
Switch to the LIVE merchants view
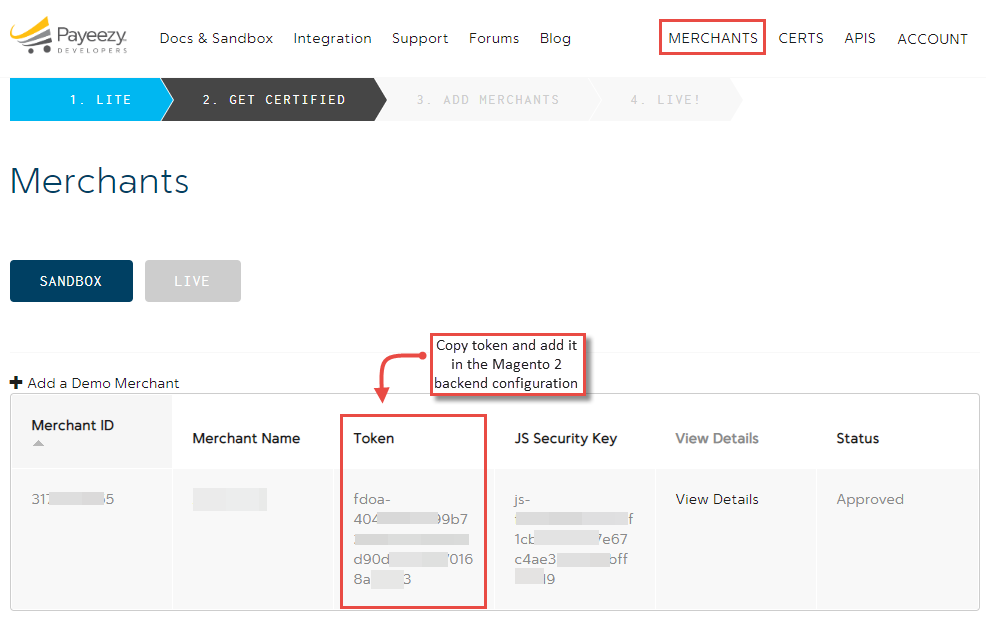(192, 281)
